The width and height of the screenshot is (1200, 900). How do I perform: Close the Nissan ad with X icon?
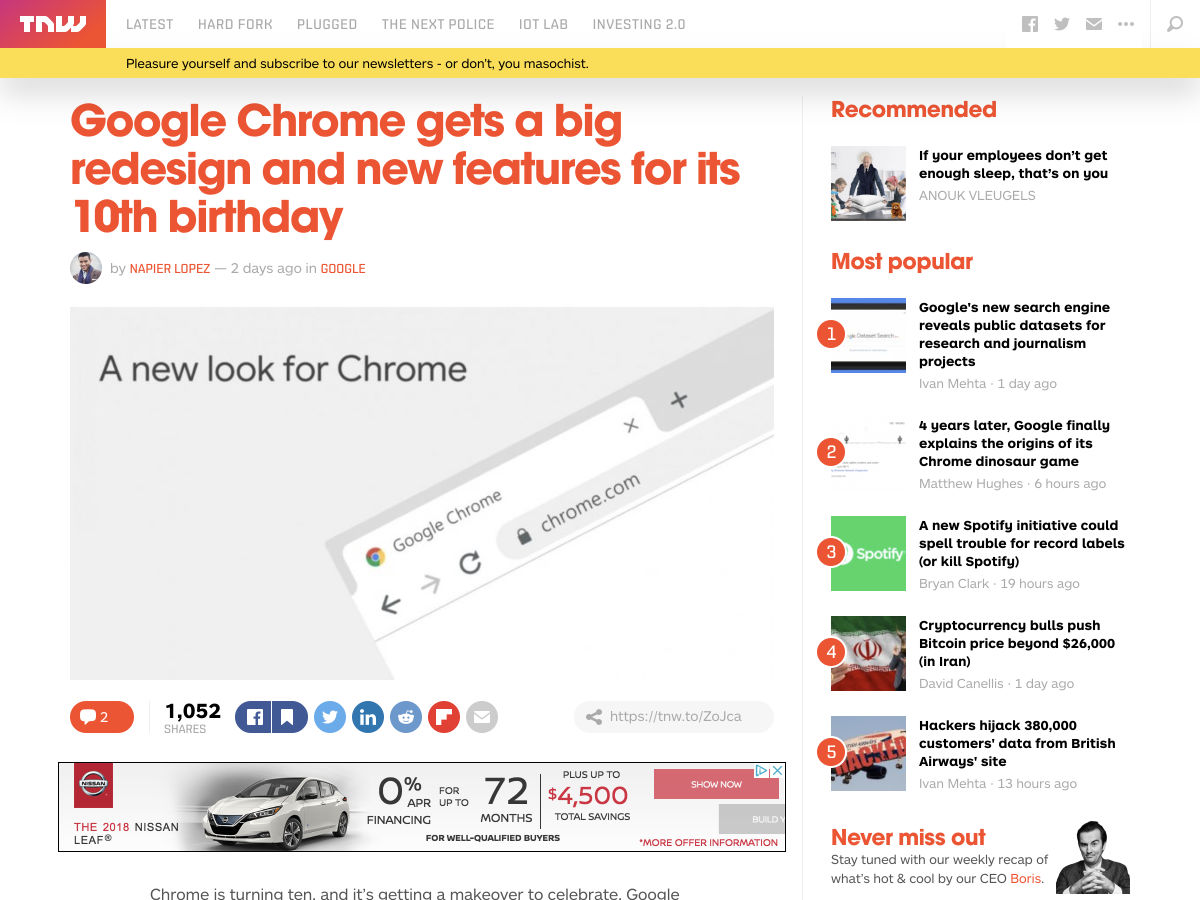[x=776, y=771]
